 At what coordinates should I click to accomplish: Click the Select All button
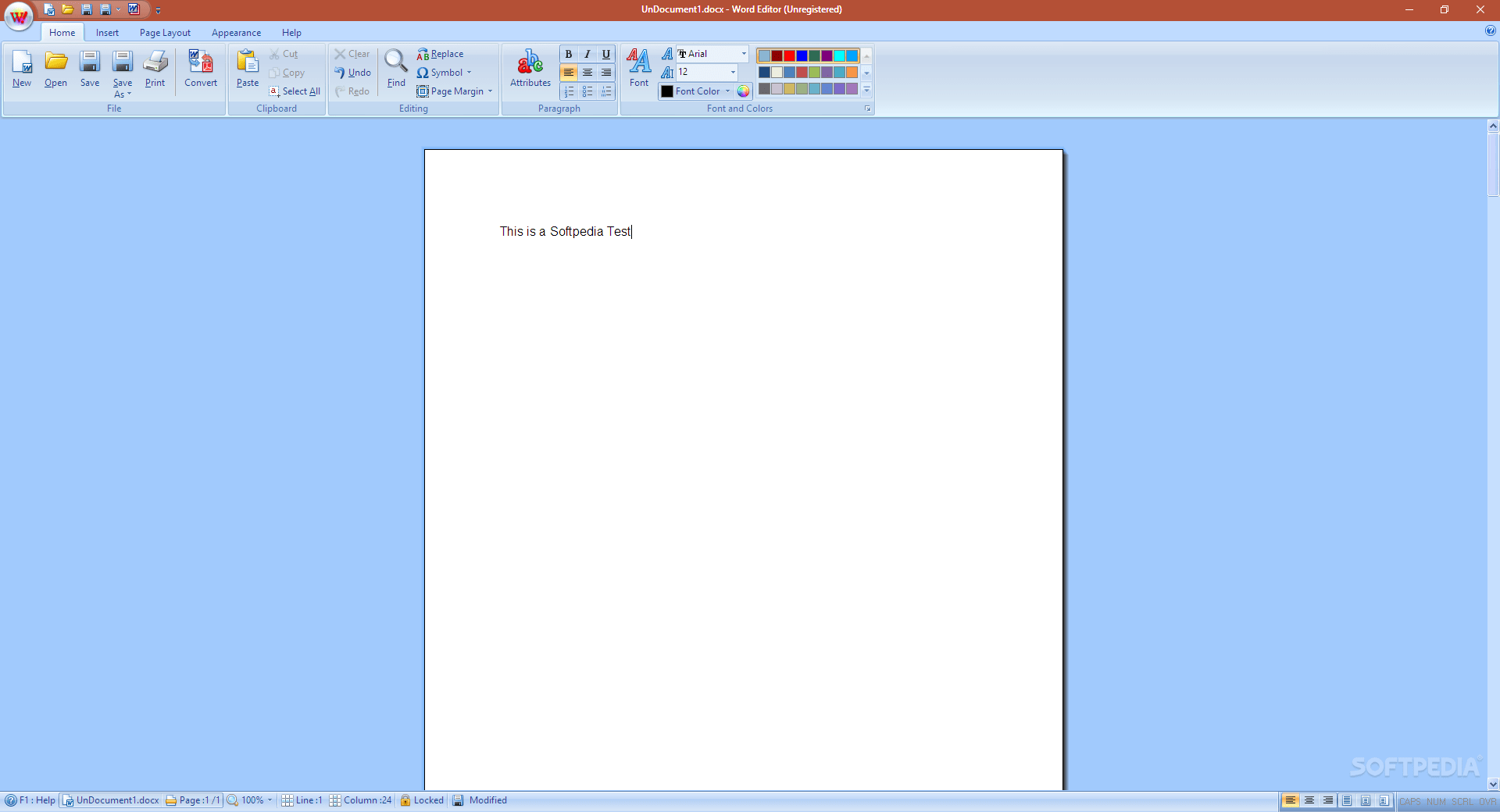tap(295, 91)
